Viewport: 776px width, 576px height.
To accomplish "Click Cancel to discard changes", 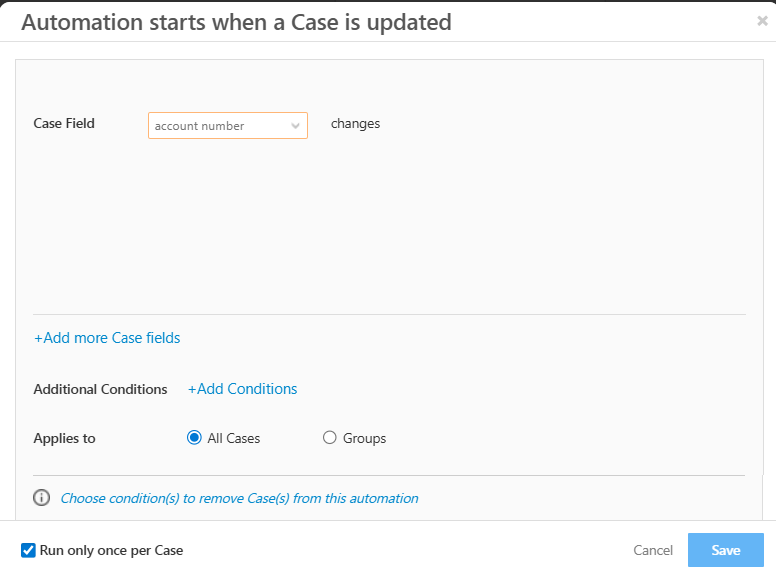I will click(x=653, y=550).
